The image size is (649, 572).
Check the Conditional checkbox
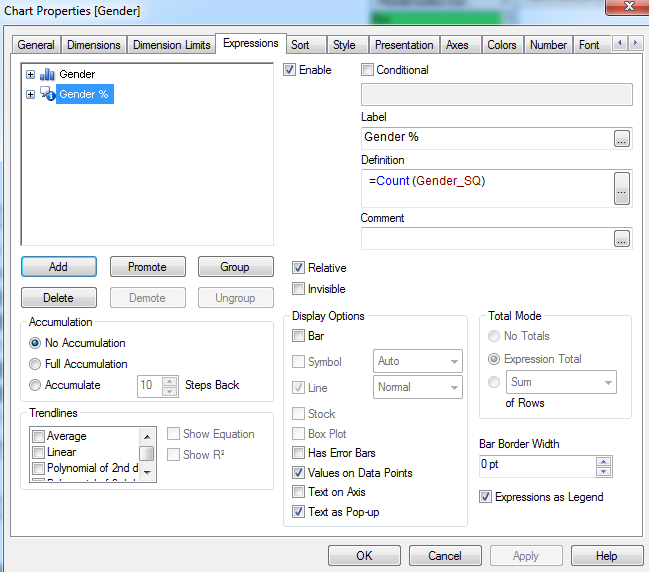[x=367, y=70]
